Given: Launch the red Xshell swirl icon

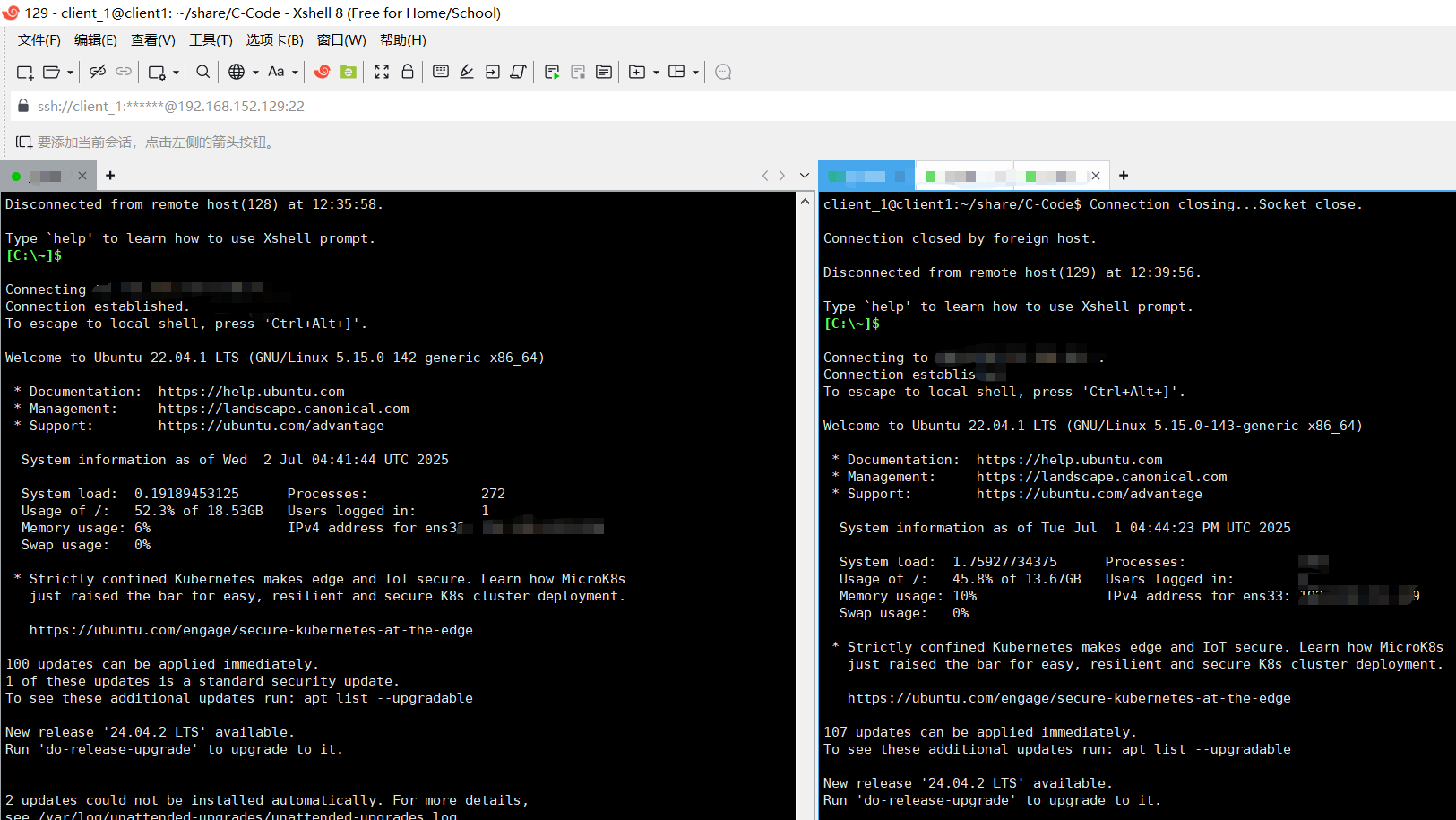Looking at the screenshot, I should pos(323,72).
